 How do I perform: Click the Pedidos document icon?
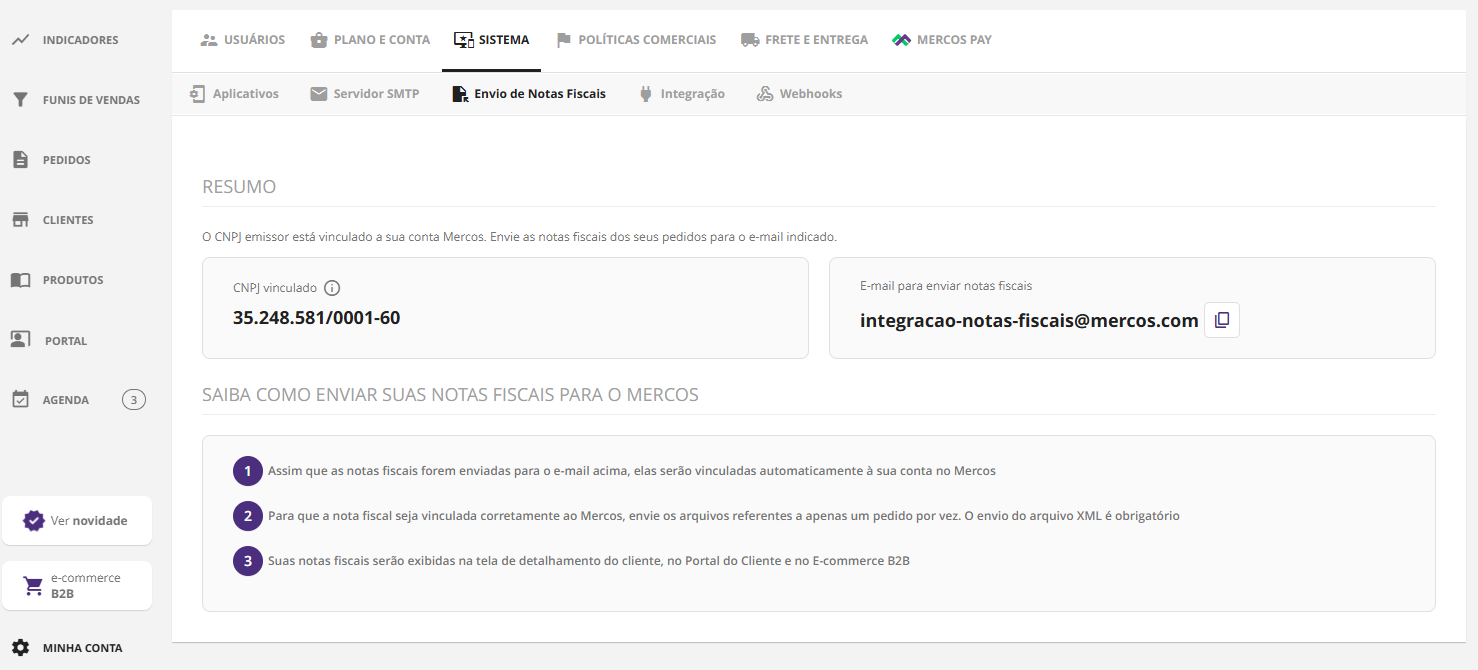click(x=20, y=160)
